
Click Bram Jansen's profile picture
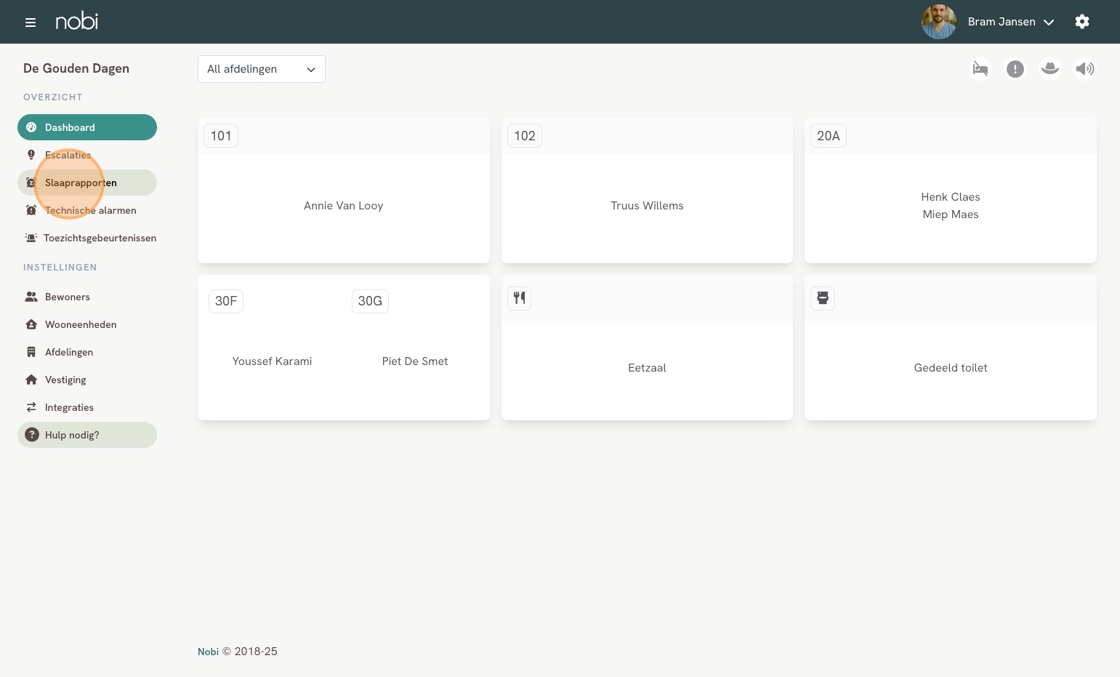click(938, 21)
